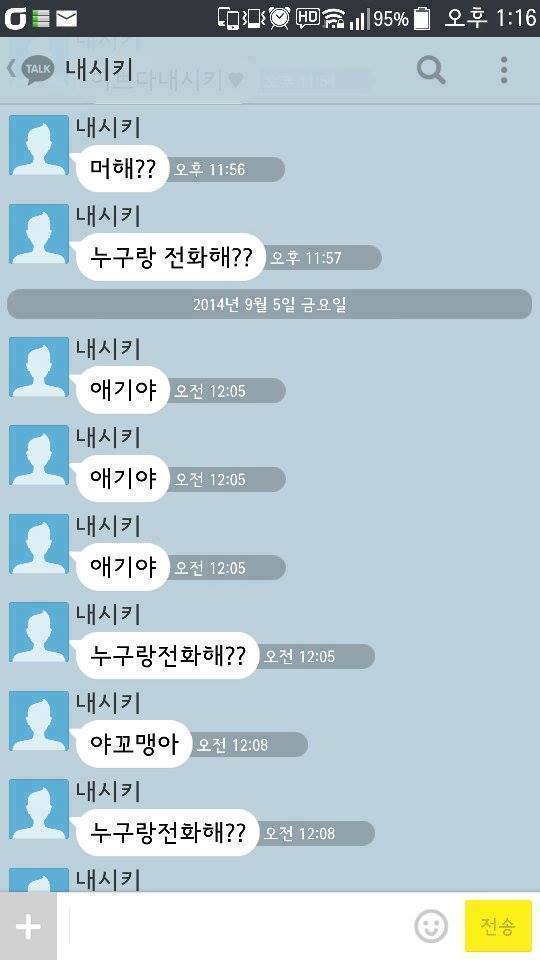Viewport: 540px width, 960px height.
Task: Select the first 애기야 message bubble
Action: (122, 390)
